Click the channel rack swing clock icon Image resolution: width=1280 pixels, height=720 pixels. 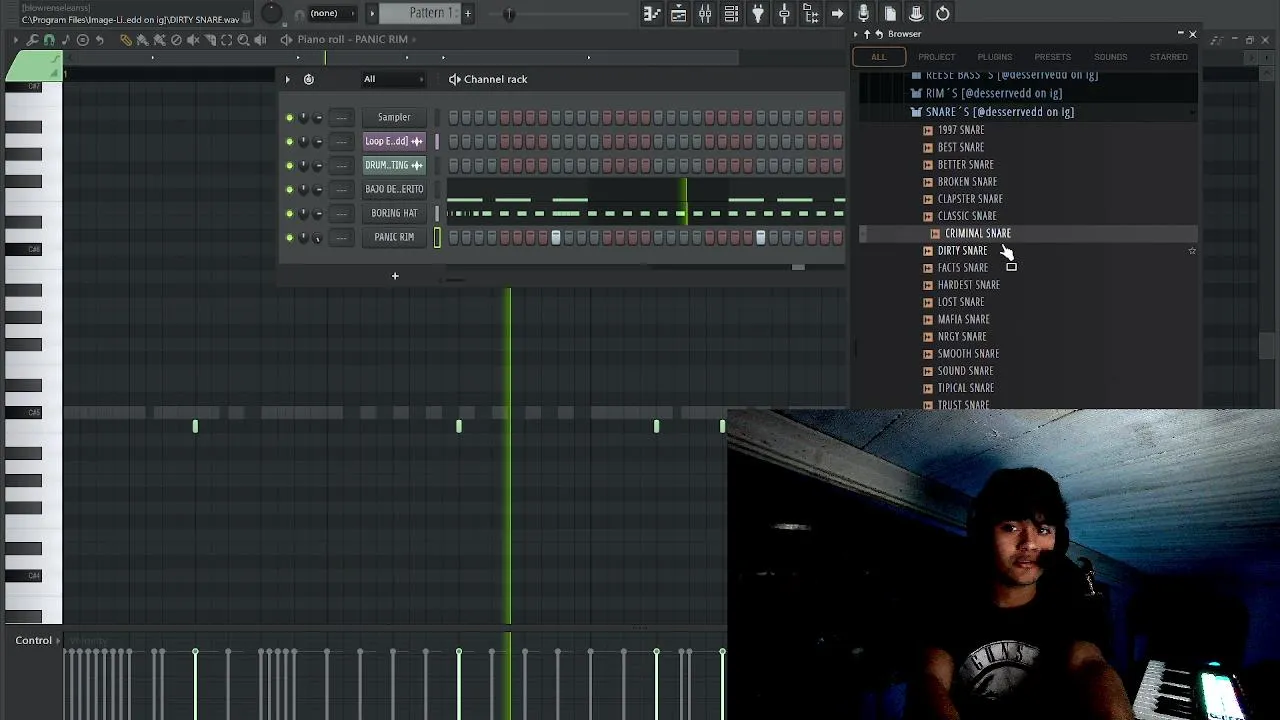click(308, 79)
